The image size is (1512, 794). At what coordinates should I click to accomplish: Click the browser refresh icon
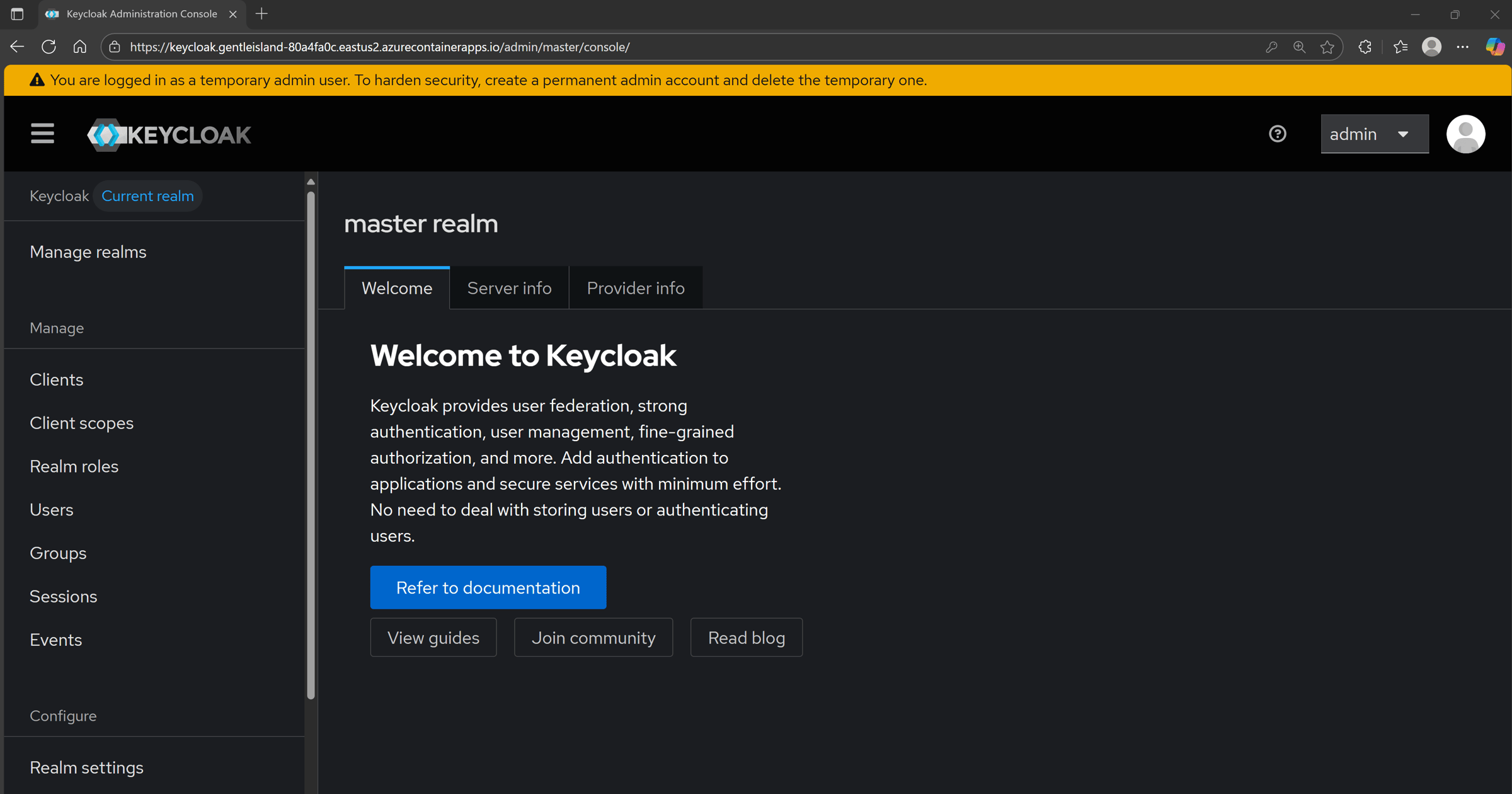point(49,47)
